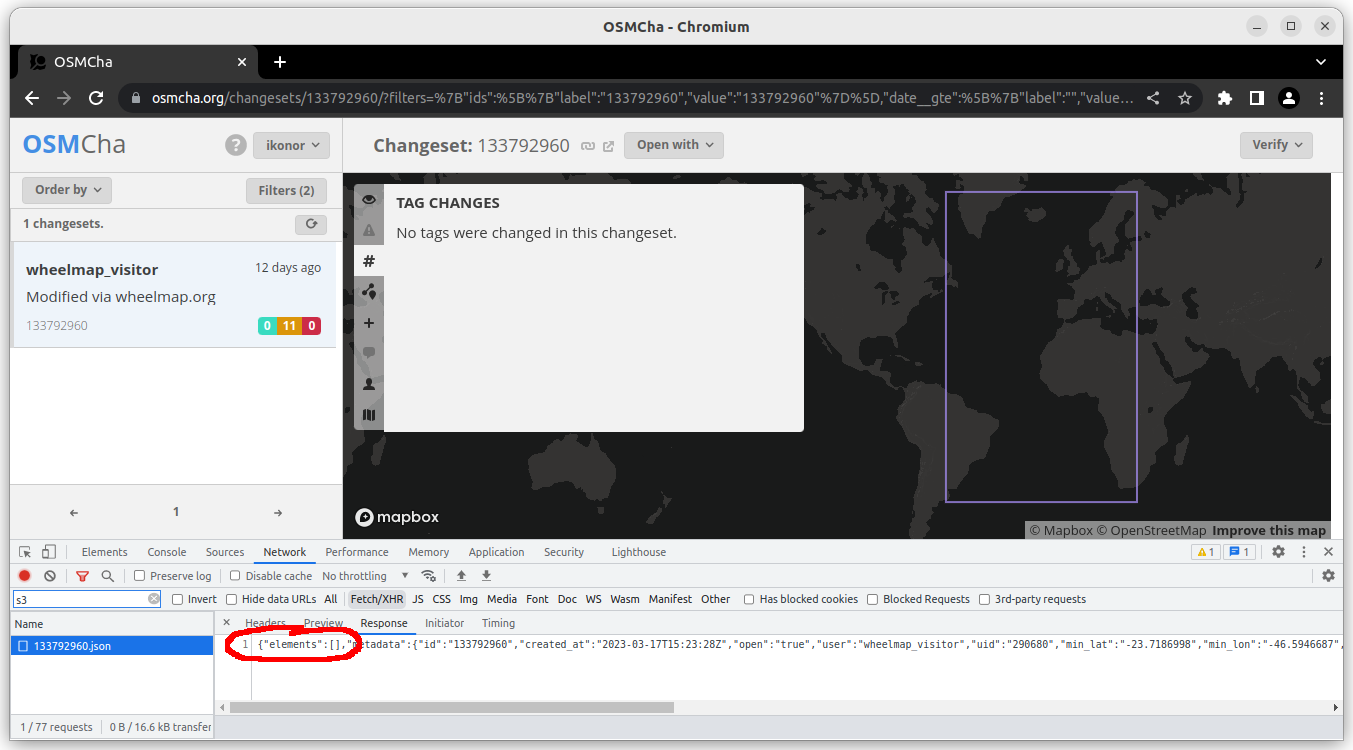Screen dimensions: 1353x750
Task: Open the map controls panel icon
Action: click(369, 415)
